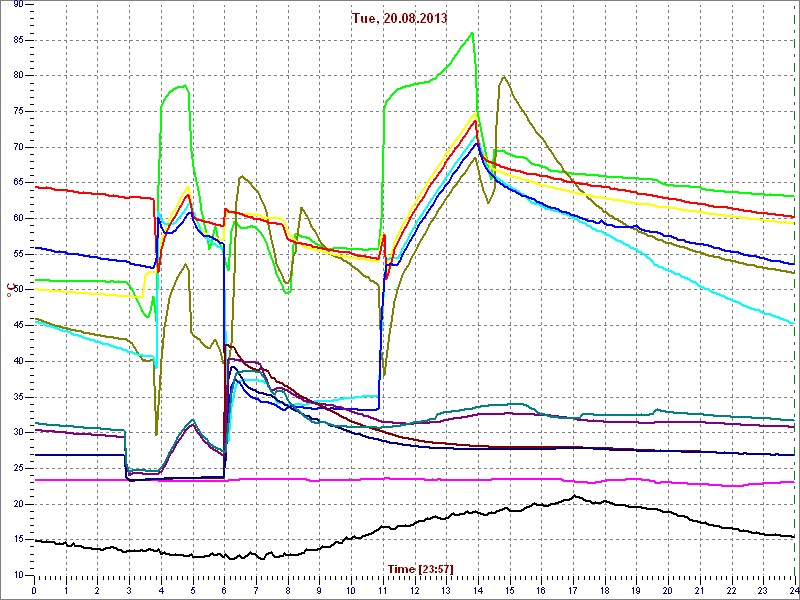Click hour 11 on the time axis

(x=383, y=590)
